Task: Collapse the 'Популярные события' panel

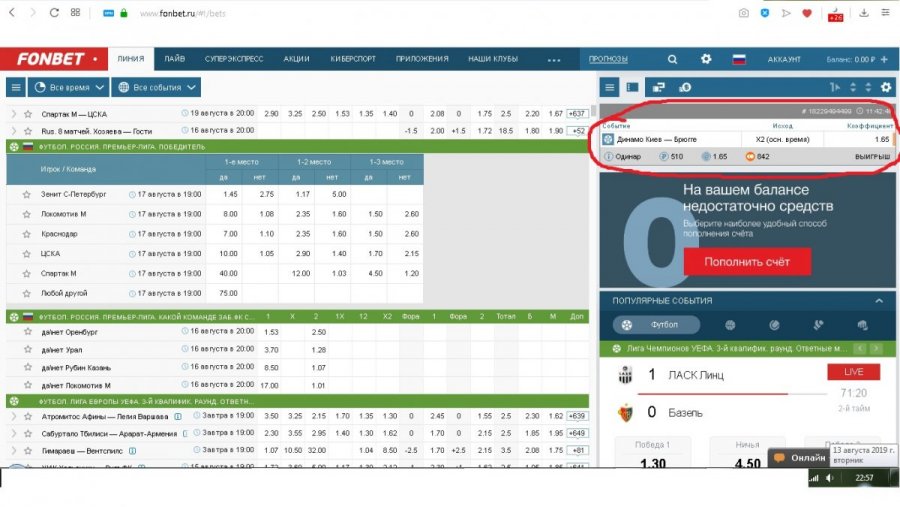Action: click(x=879, y=300)
